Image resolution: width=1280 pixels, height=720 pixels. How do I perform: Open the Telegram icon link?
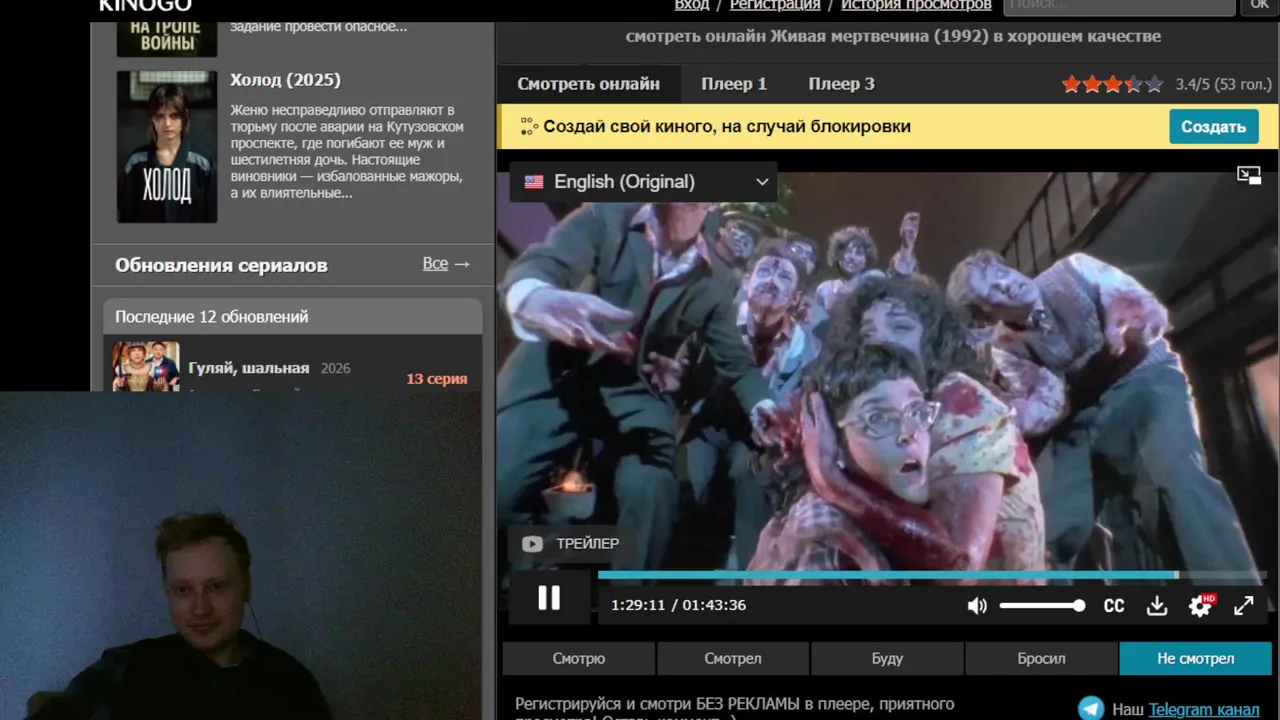point(1091,708)
